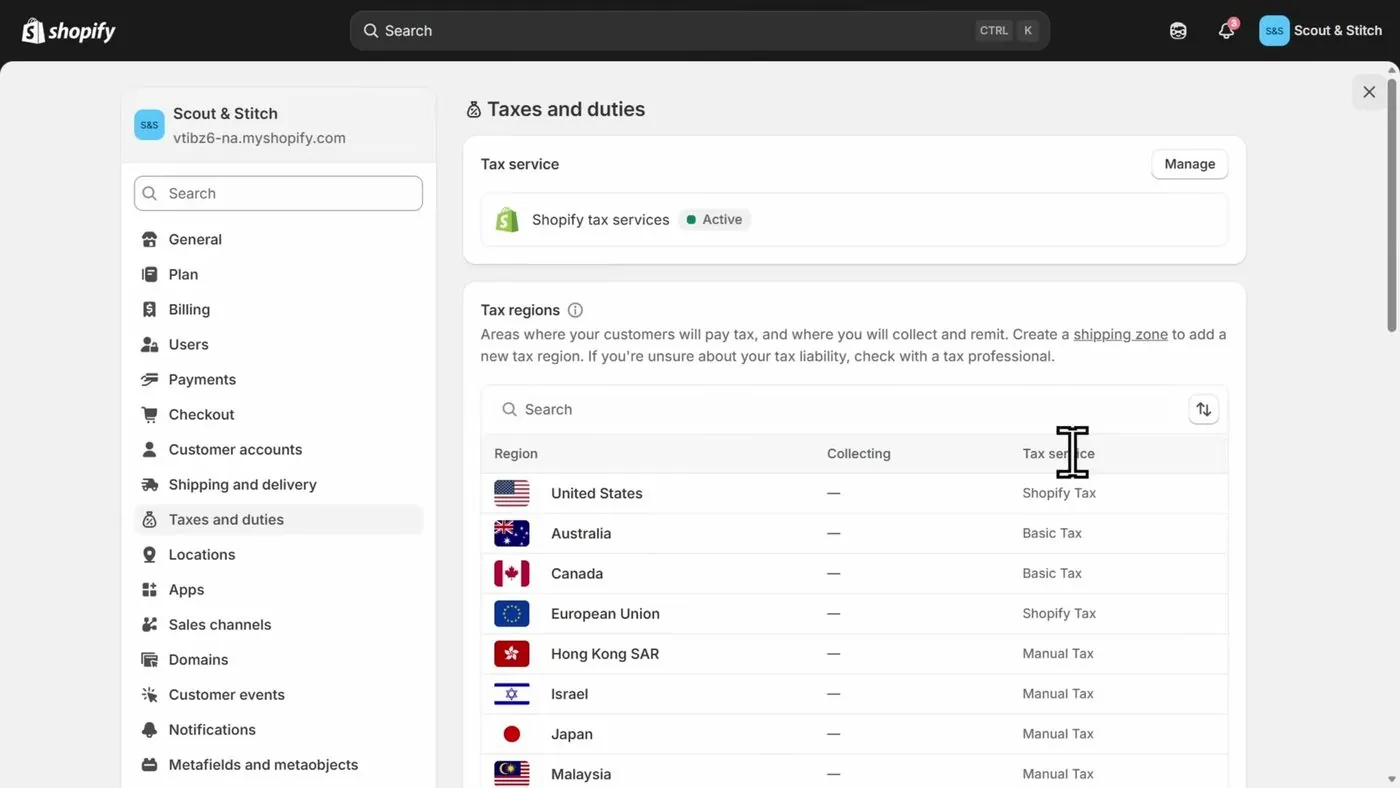
Task: Click the General store icon
Action: coord(149,239)
